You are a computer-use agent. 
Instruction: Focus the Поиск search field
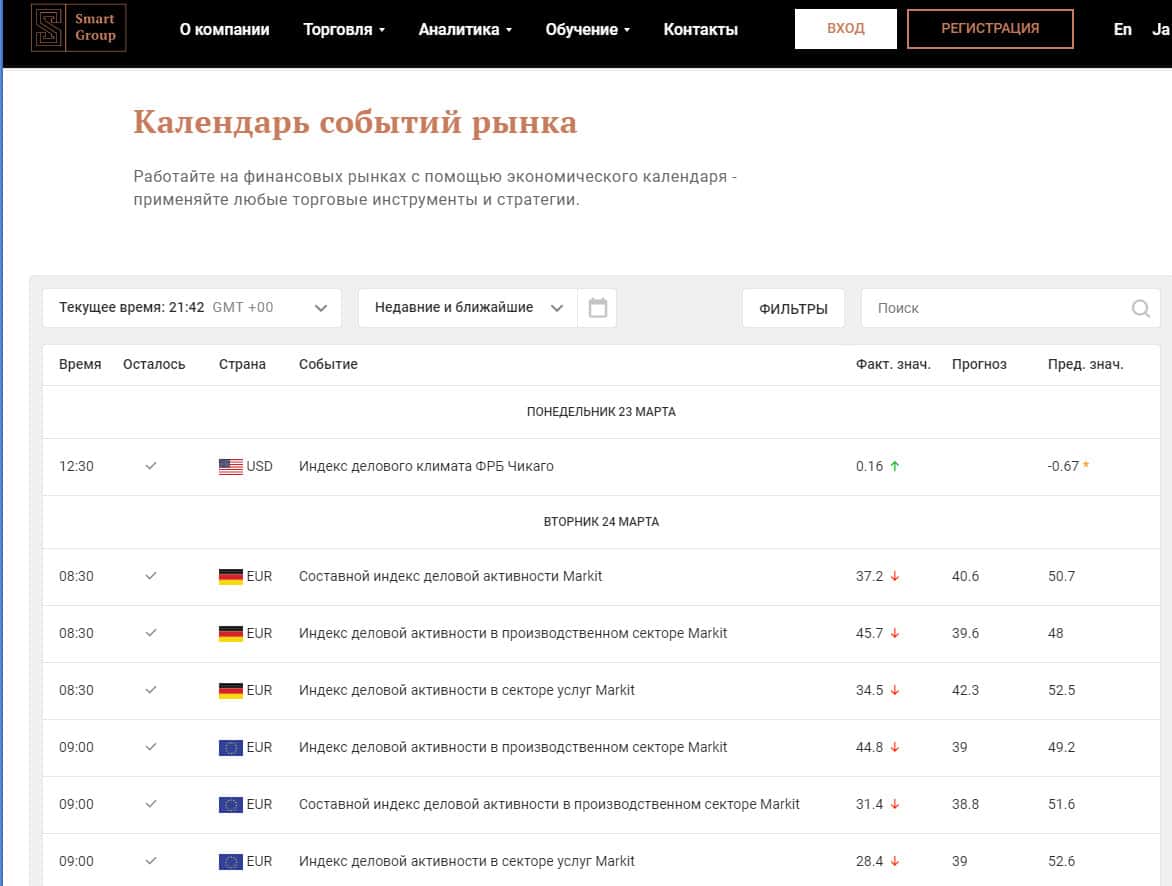[x=995, y=308]
